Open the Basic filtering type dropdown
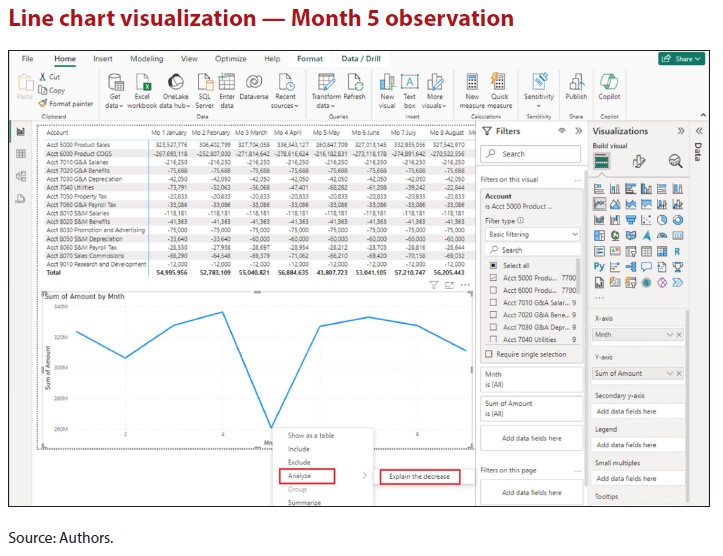Image resolution: width=723 pixels, height=556 pixels. [x=530, y=234]
